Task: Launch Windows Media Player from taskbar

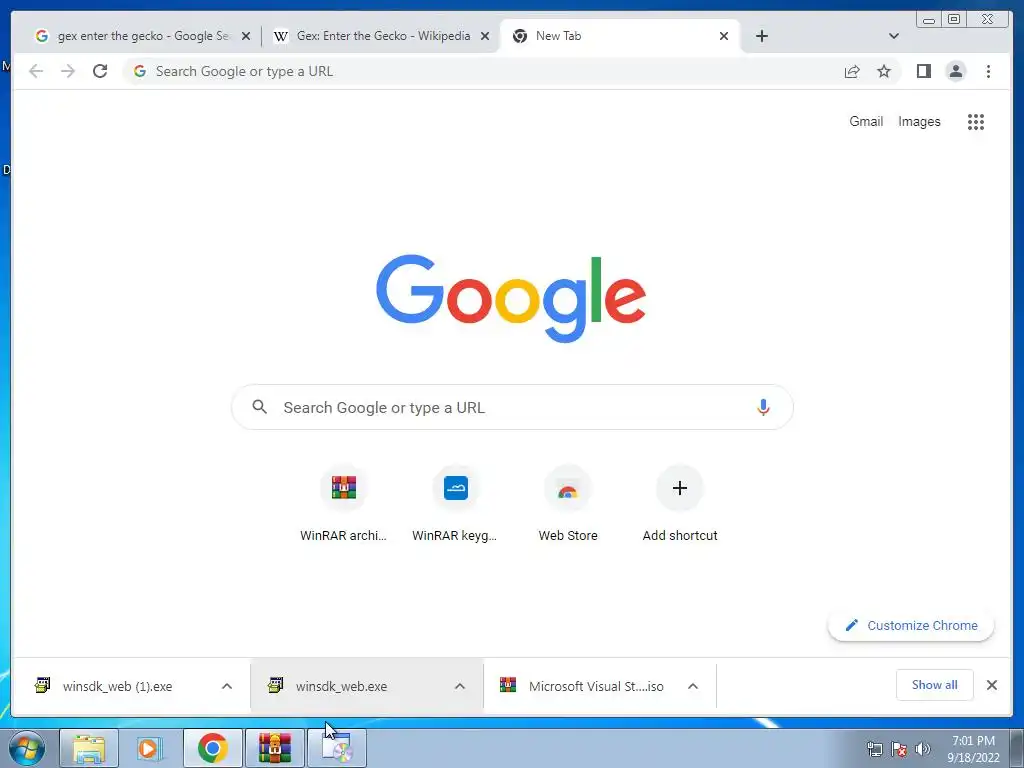Action: tap(150, 748)
